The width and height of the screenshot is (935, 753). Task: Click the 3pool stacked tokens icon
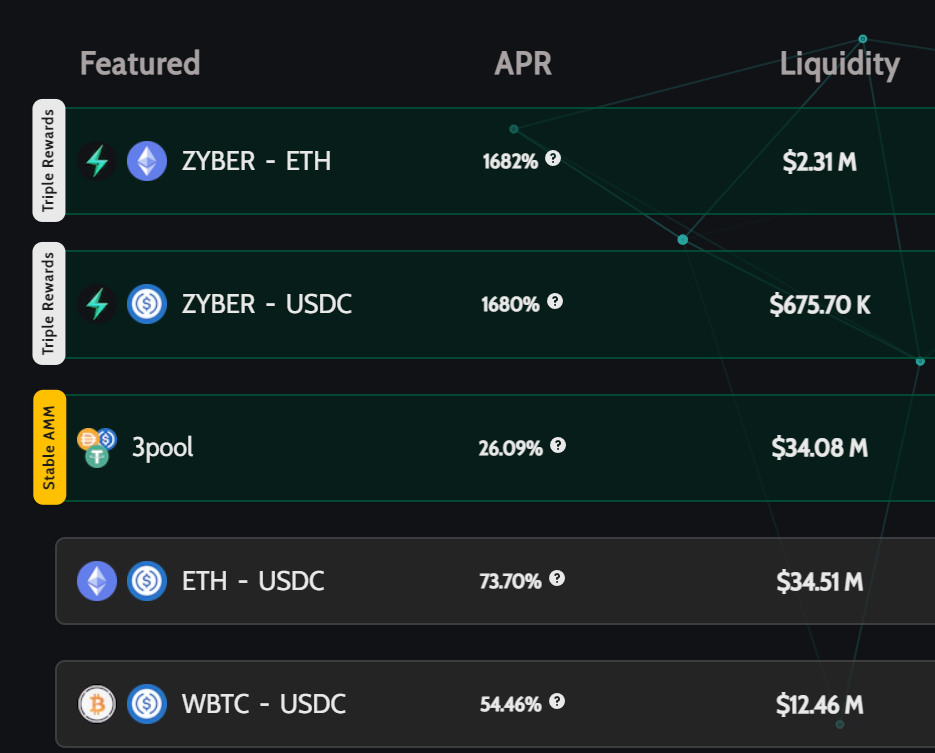pyautogui.click(x=97, y=448)
